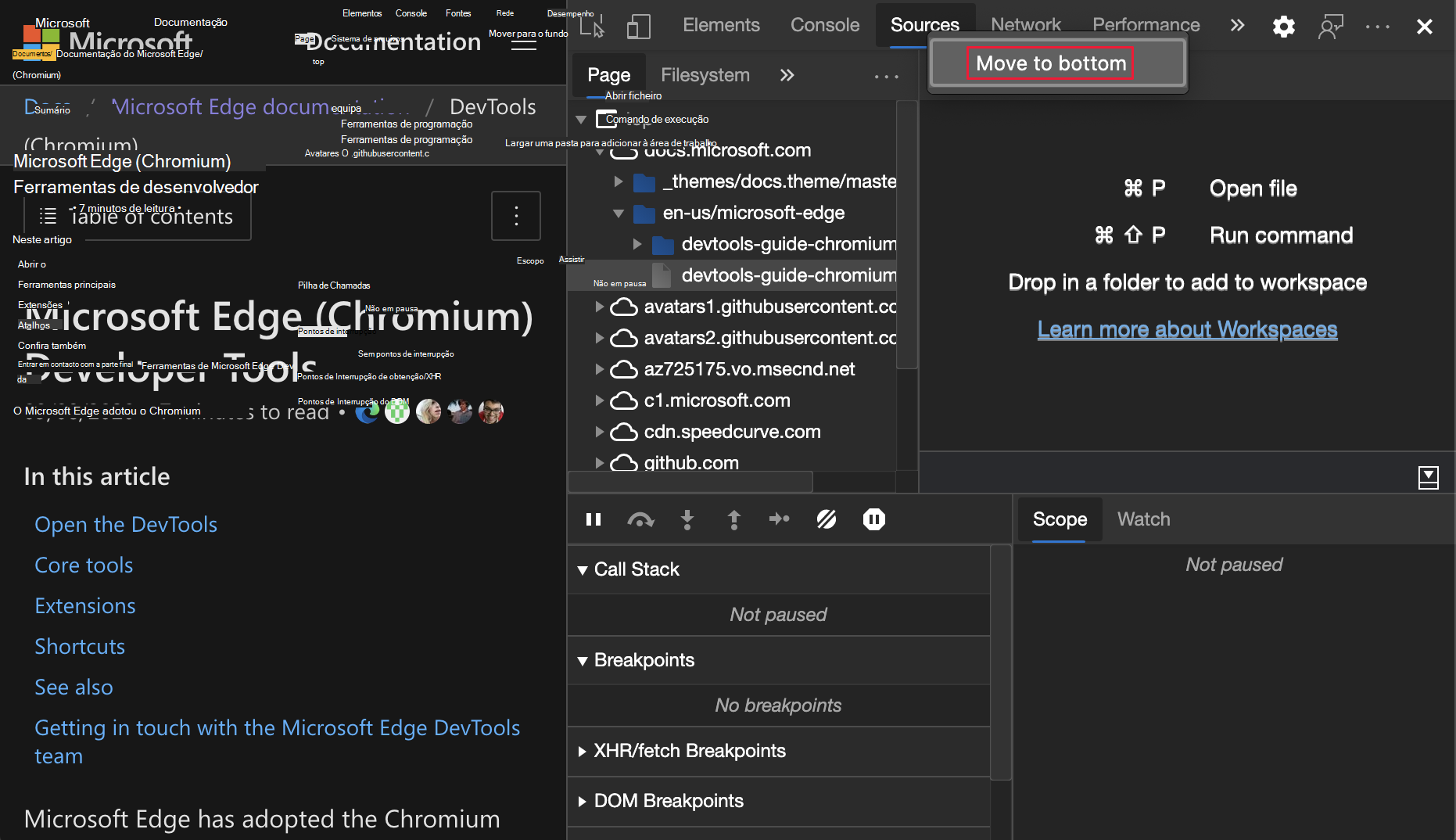Collapse the top frame tree node
The height and width of the screenshot is (840, 1456).
(x=581, y=120)
